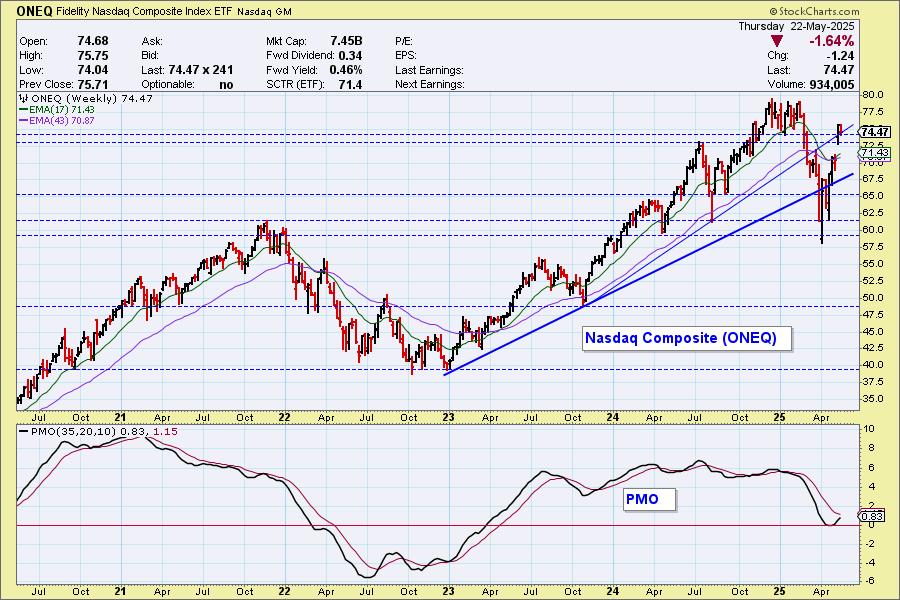Click the PMO axis label 10
The height and width of the screenshot is (600, 900).
[x=869, y=429]
